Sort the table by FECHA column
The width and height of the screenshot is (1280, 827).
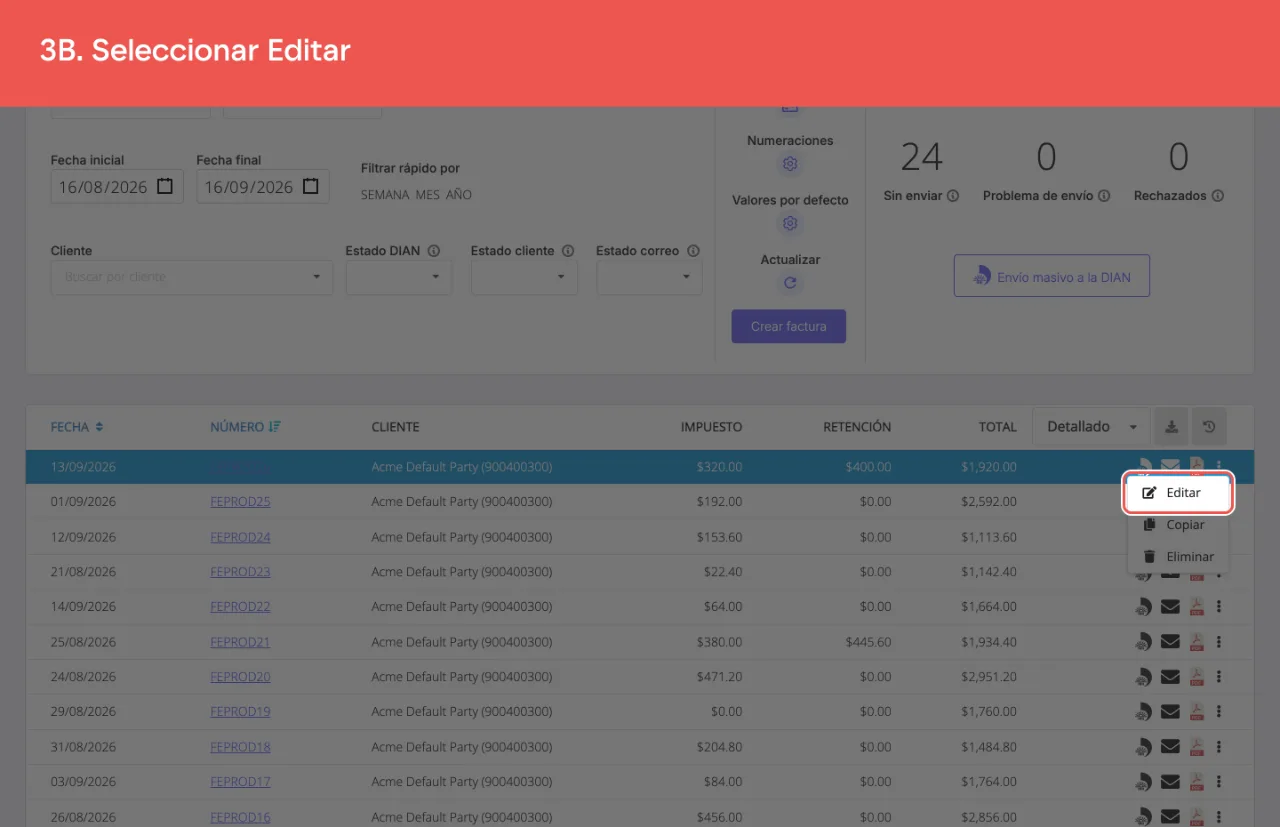click(x=77, y=427)
